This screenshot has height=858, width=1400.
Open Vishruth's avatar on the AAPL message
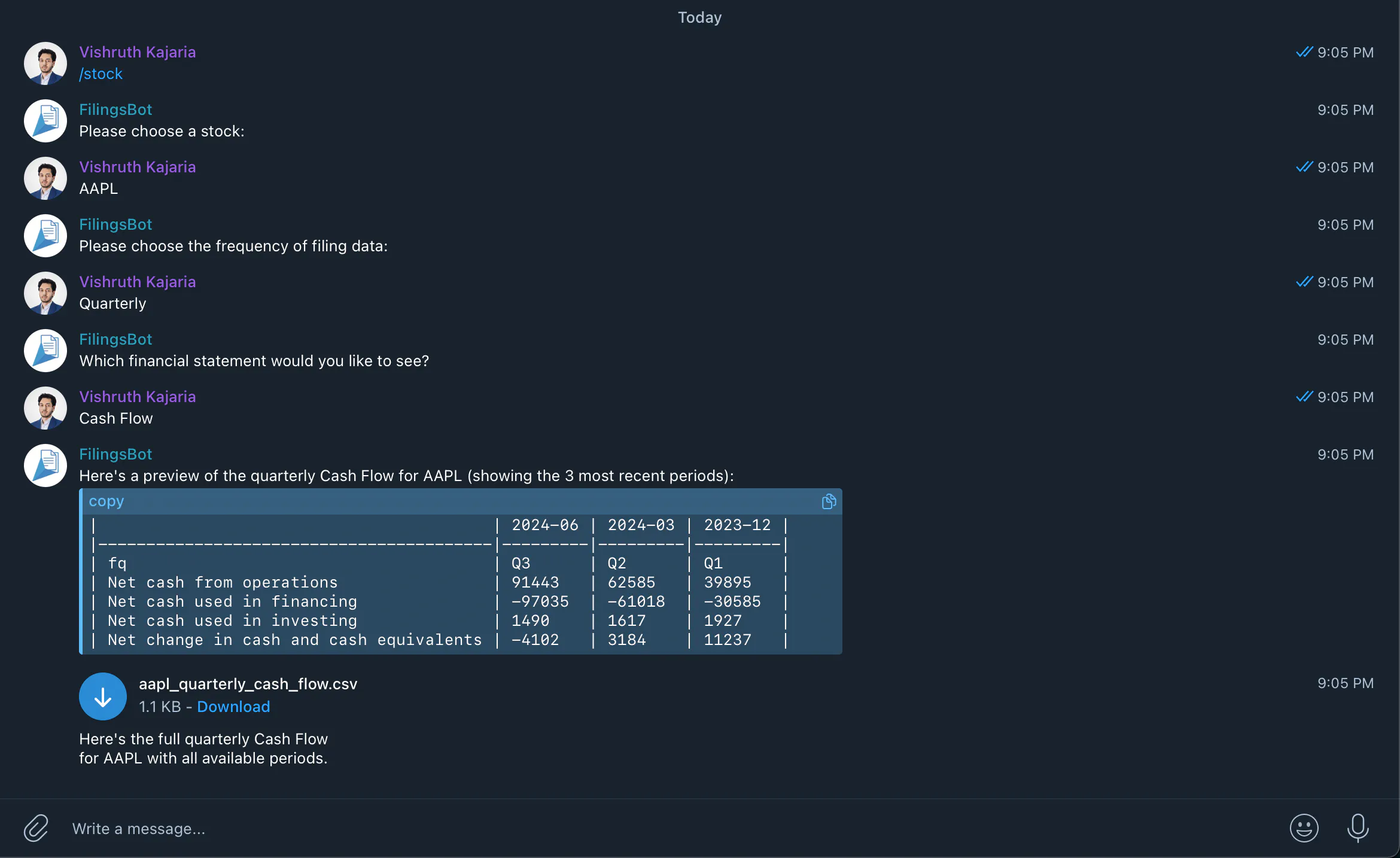(45, 178)
